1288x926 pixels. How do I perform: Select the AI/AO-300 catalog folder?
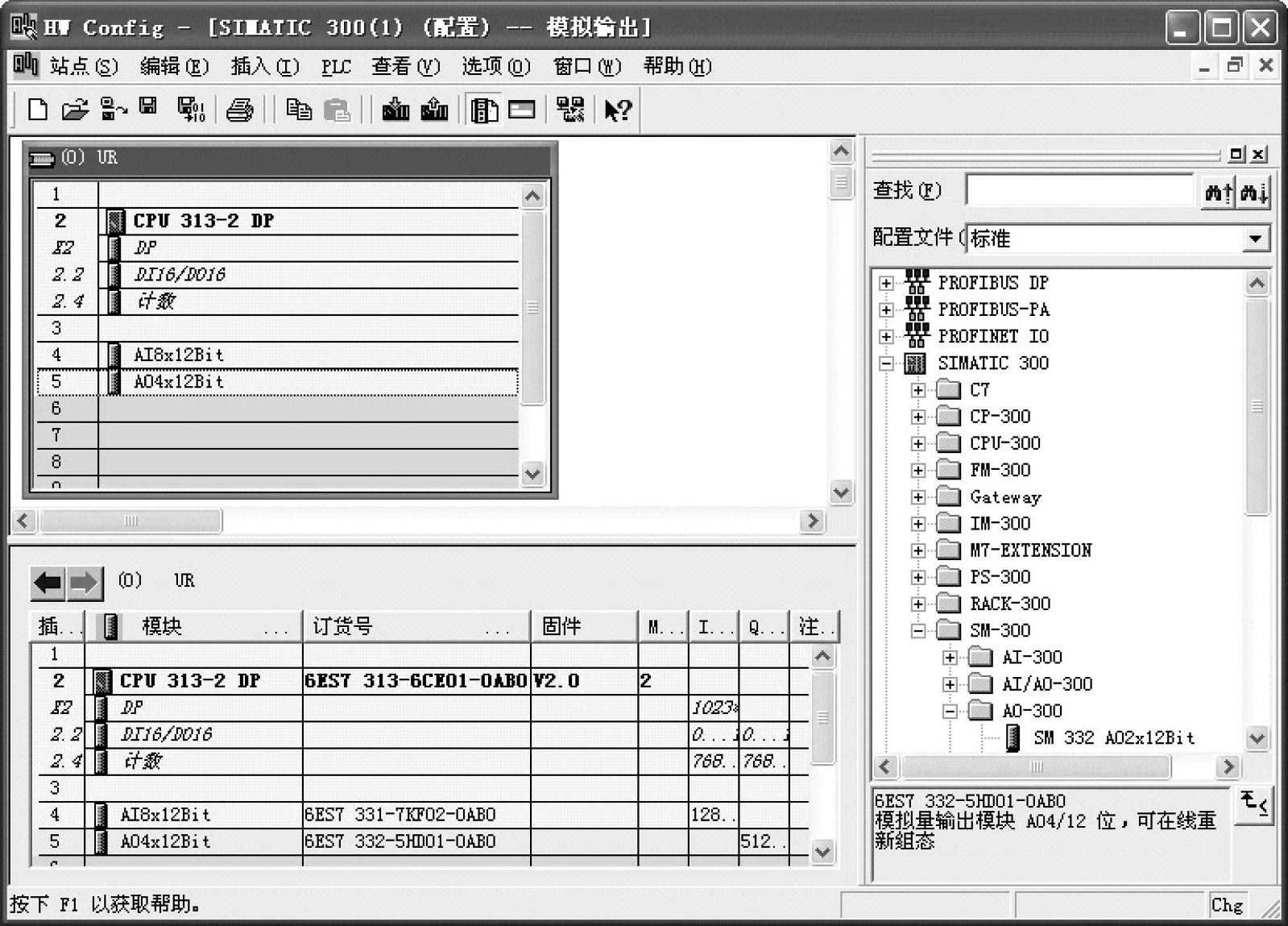[1047, 684]
